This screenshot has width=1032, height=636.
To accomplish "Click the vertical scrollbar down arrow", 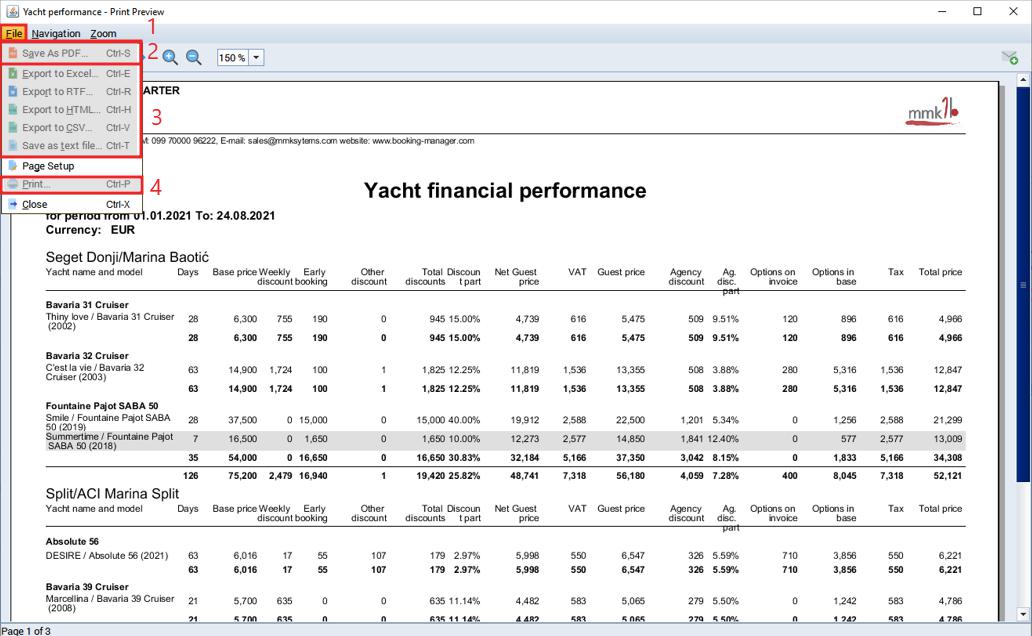I will pos(1023,614).
